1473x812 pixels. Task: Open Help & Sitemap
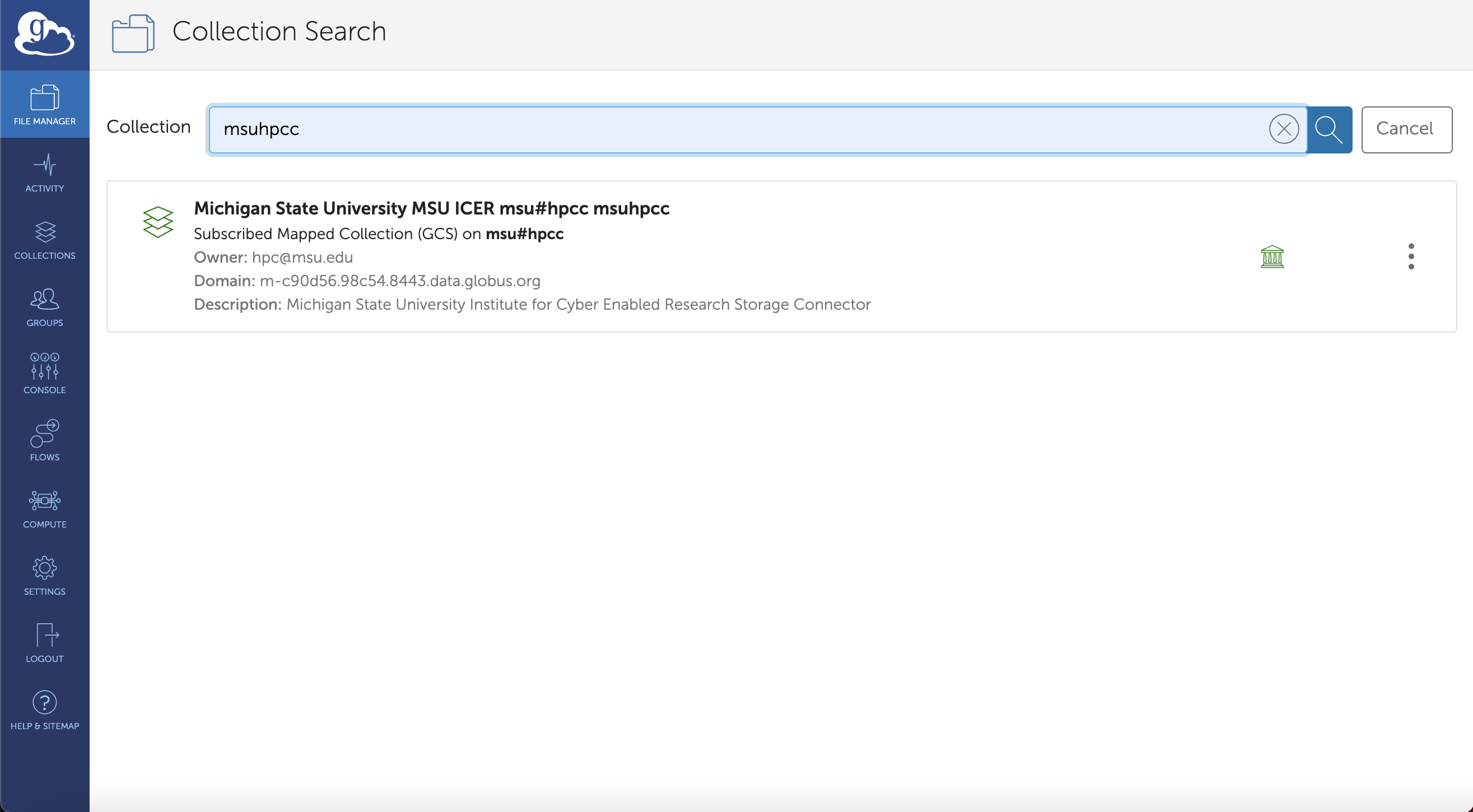point(45,710)
